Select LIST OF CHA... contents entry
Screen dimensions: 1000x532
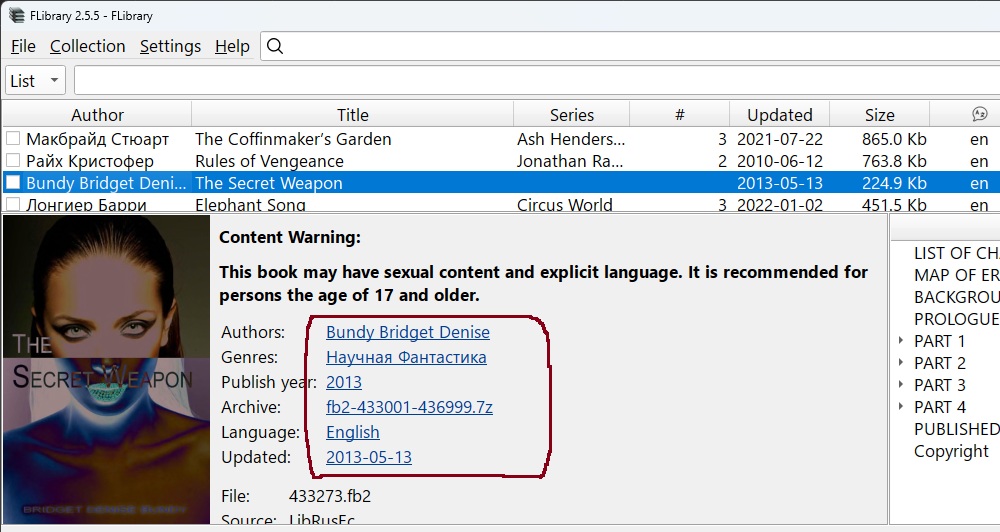pyautogui.click(x=956, y=253)
